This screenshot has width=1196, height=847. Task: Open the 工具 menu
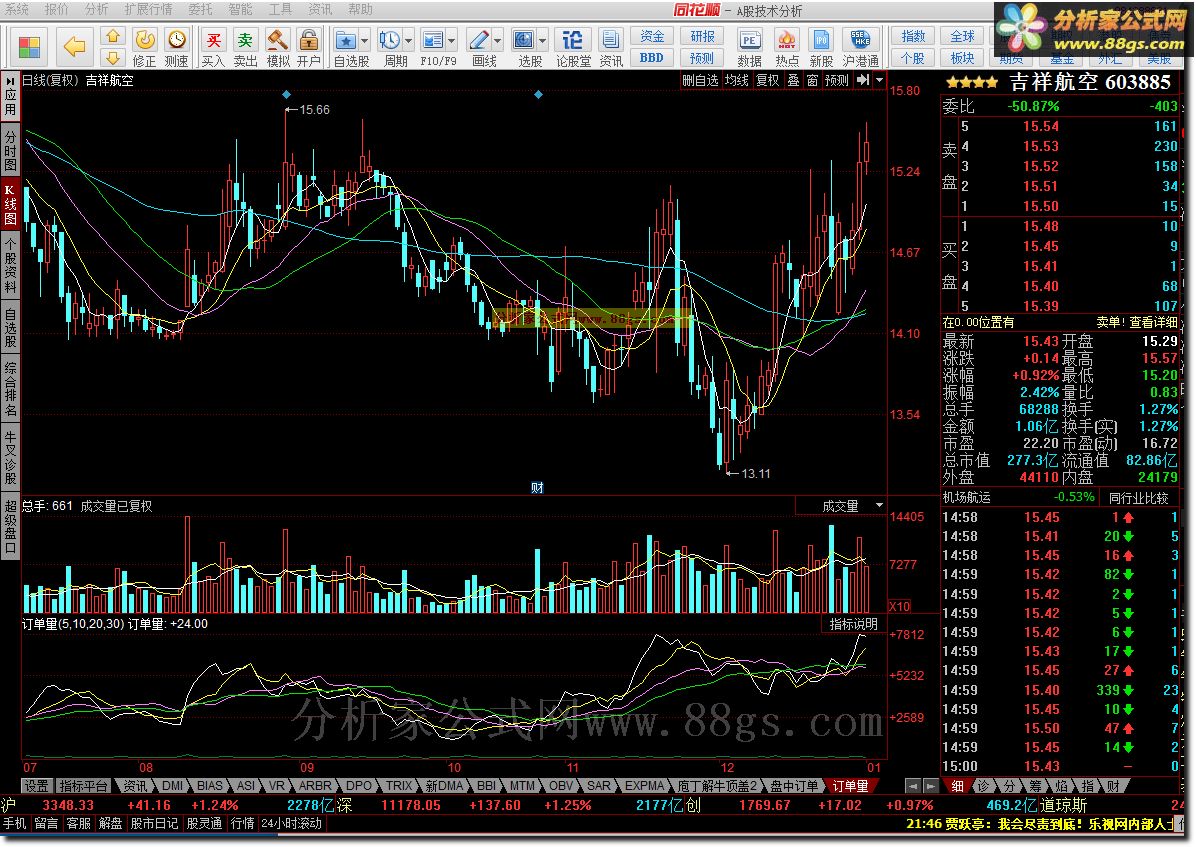pyautogui.click(x=281, y=9)
